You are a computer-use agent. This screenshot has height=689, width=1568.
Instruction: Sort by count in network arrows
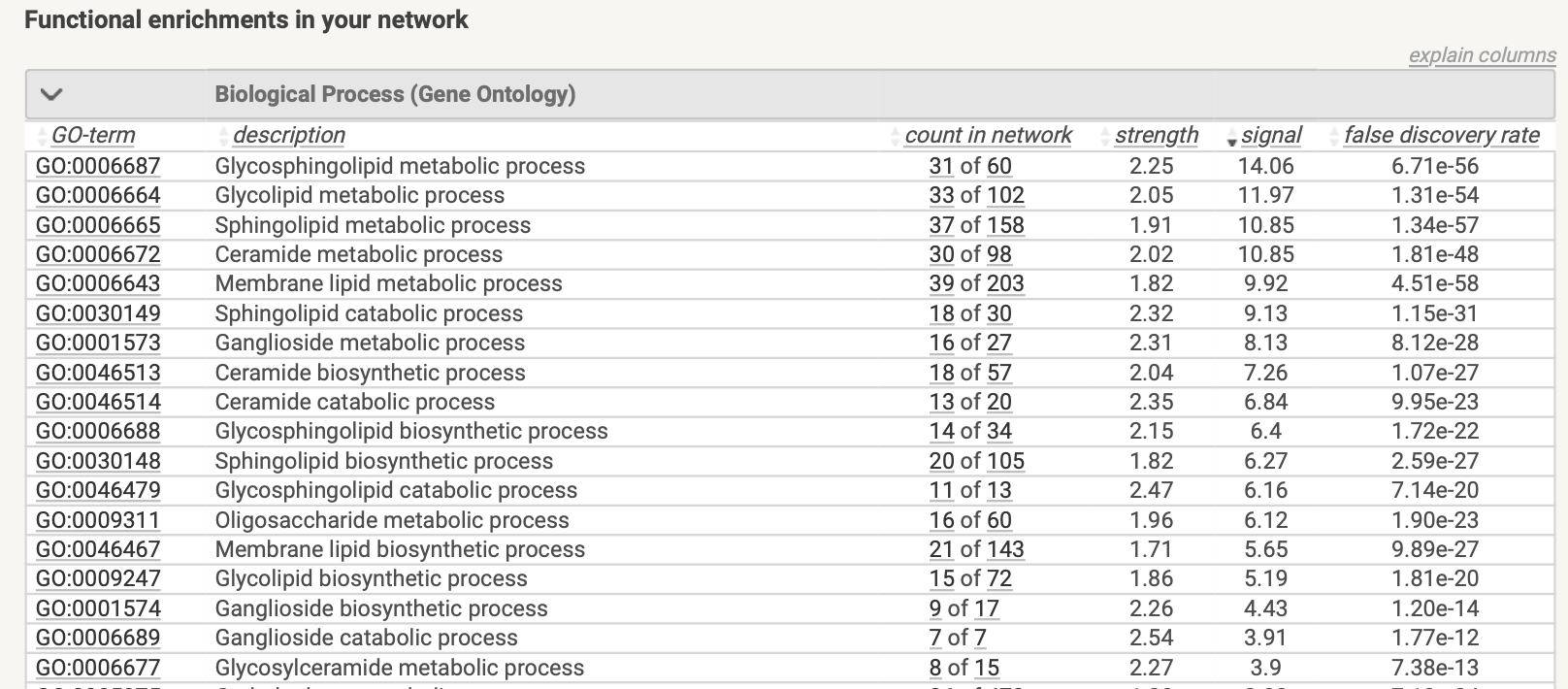click(x=896, y=136)
